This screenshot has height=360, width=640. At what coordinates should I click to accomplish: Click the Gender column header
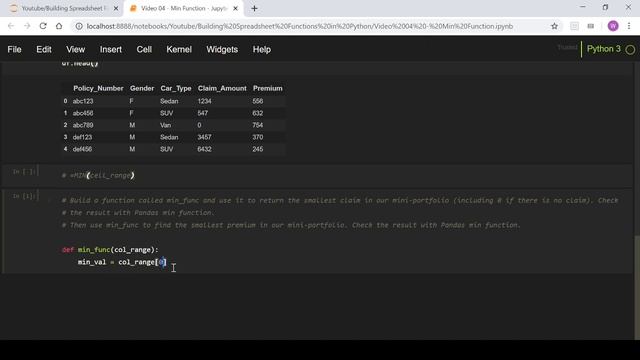142,88
